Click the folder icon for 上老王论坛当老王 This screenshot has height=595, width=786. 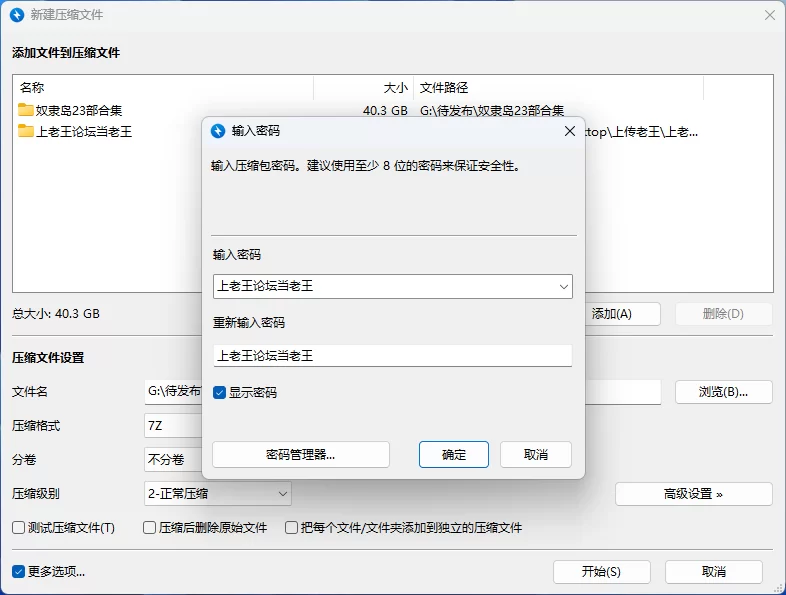point(26,131)
